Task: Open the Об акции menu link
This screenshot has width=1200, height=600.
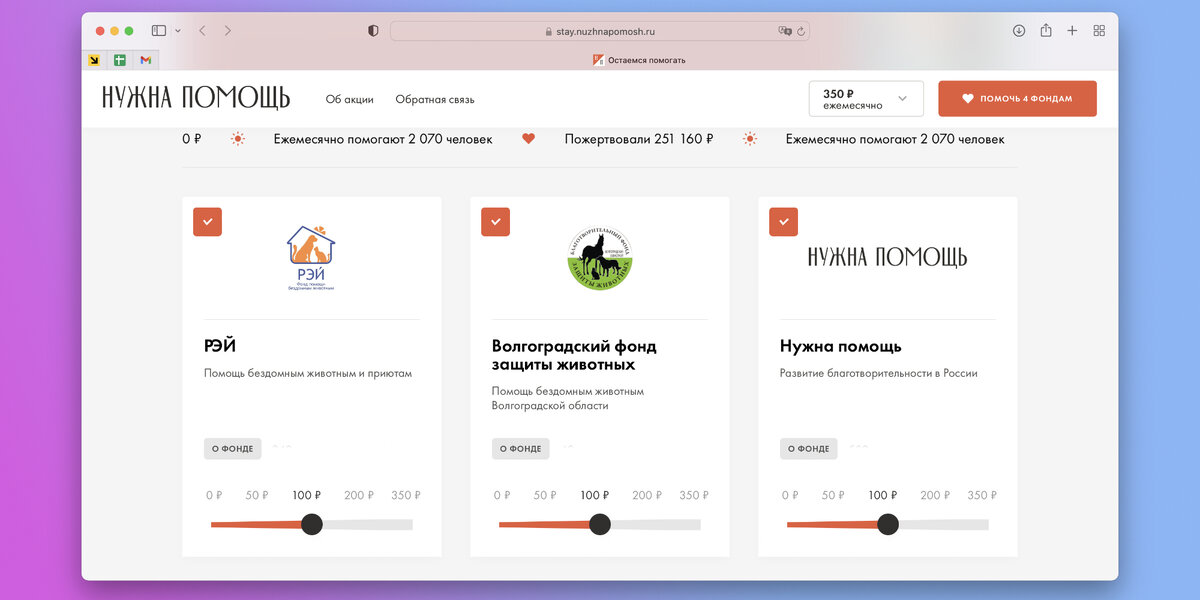Action: [x=350, y=99]
